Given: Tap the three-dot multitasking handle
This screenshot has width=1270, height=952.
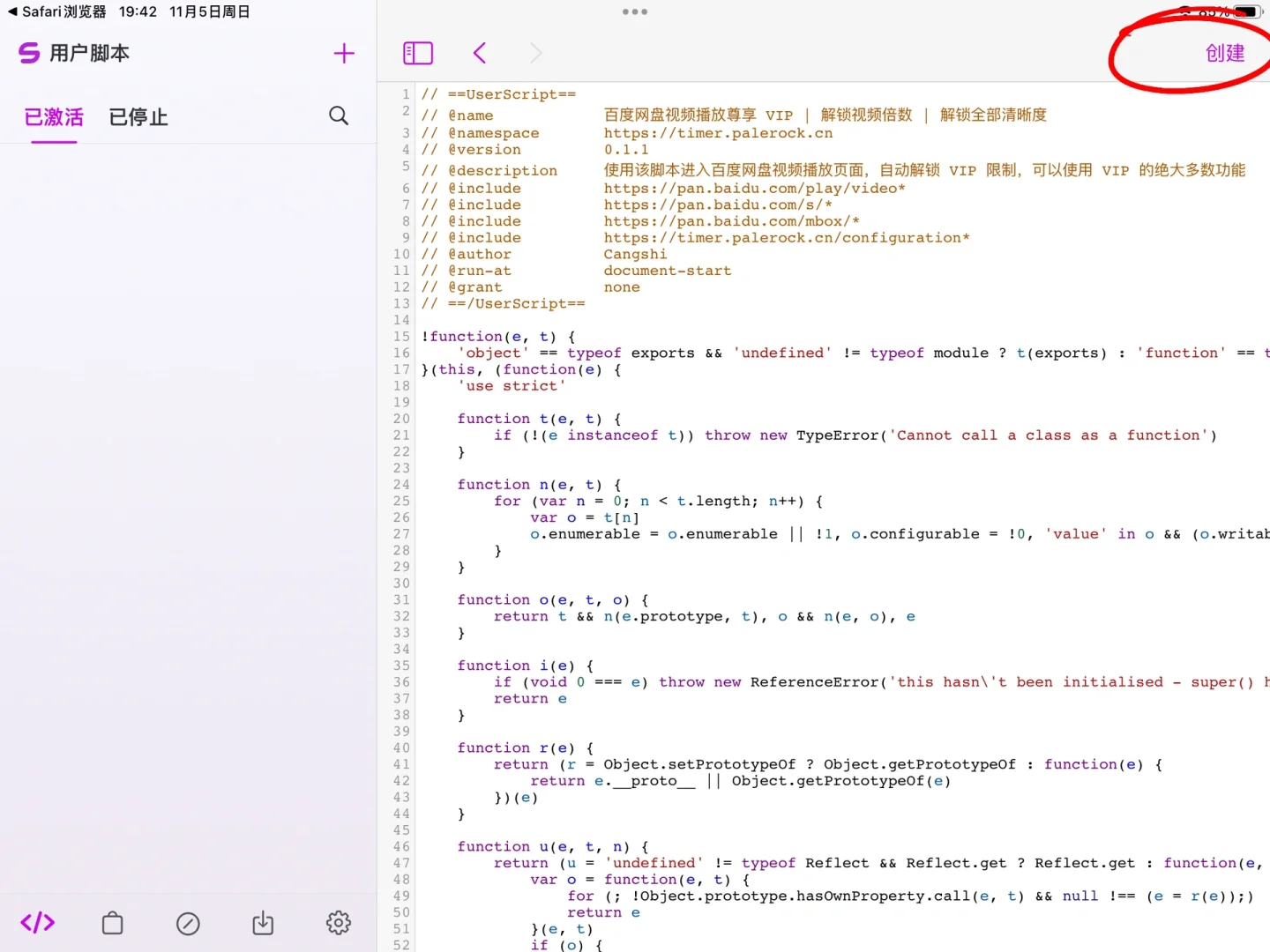Looking at the screenshot, I should point(634,11).
